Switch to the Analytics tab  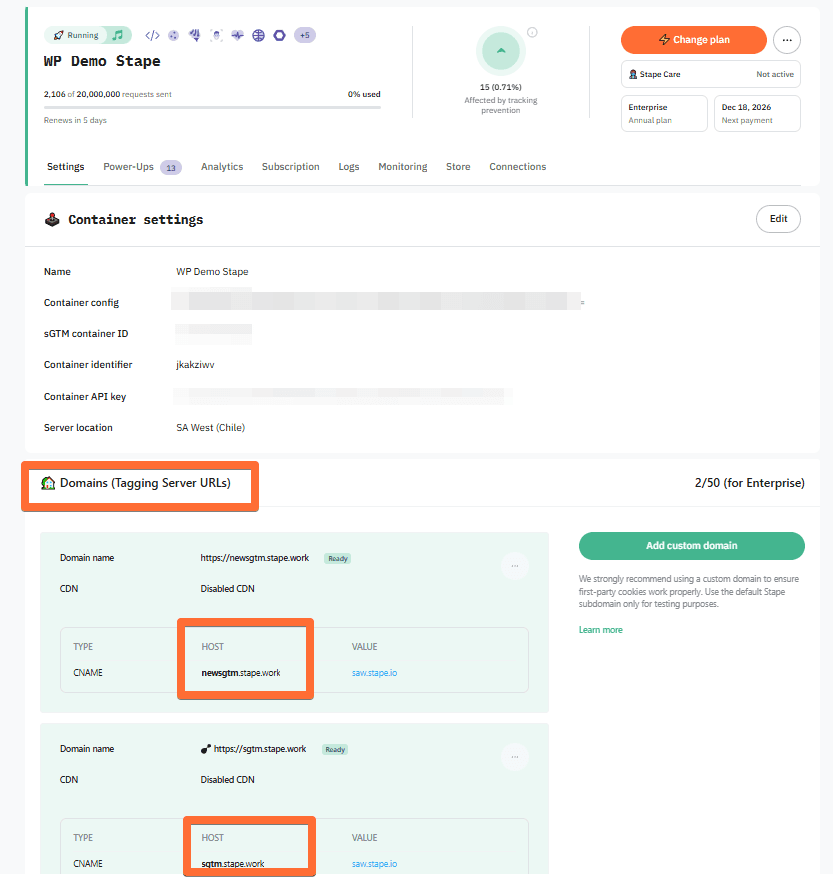tap(222, 166)
